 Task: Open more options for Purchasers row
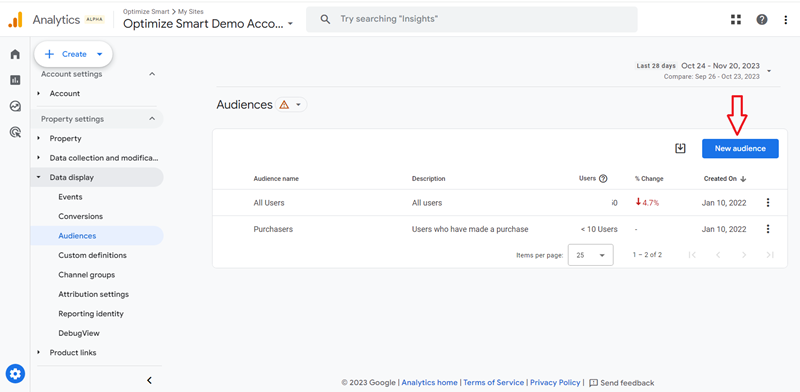(x=768, y=229)
